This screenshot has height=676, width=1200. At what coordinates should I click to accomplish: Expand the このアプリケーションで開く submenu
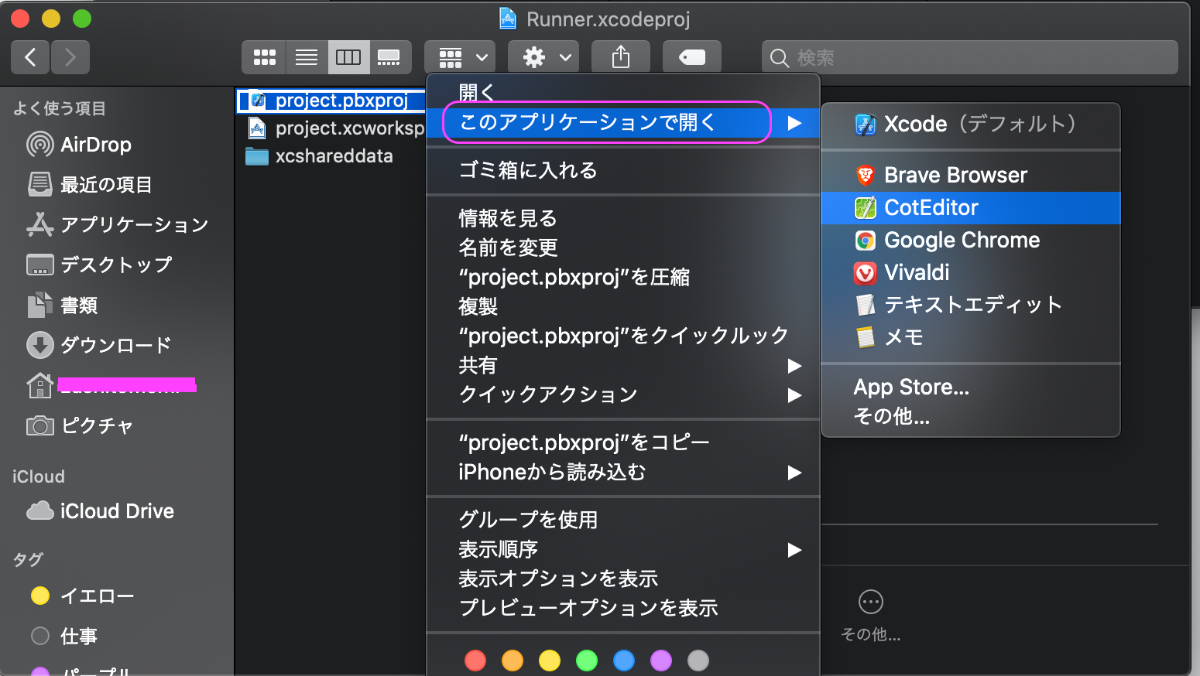[623, 123]
